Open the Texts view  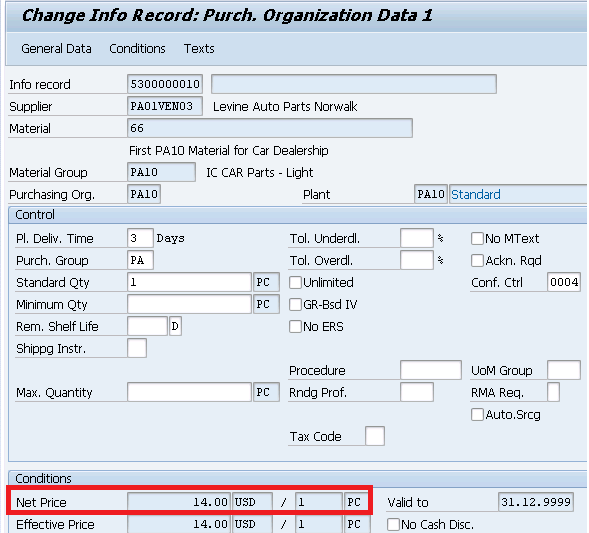click(x=199, y=49)
